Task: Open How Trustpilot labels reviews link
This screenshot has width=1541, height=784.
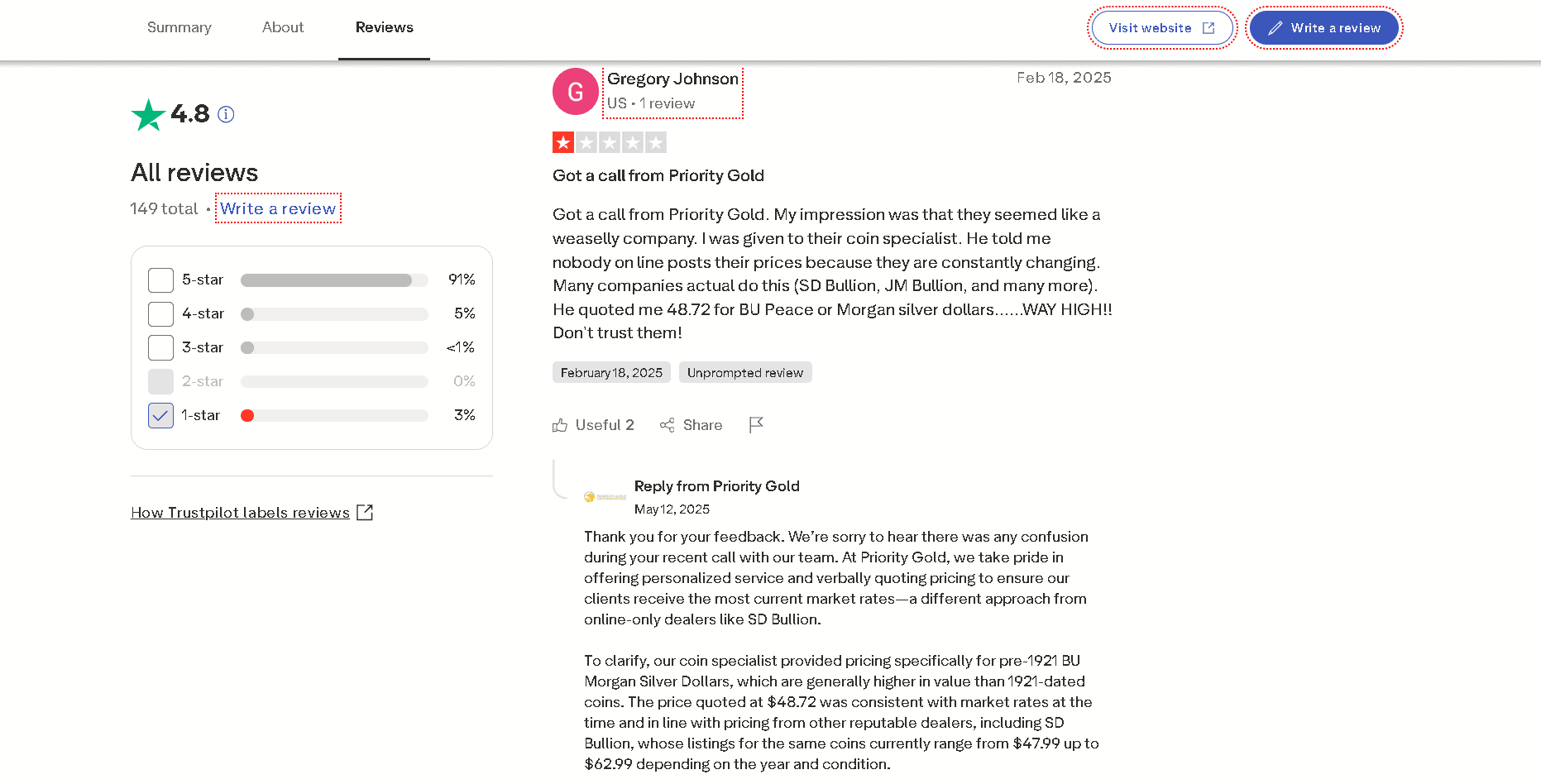Action: tap(240, 513)
